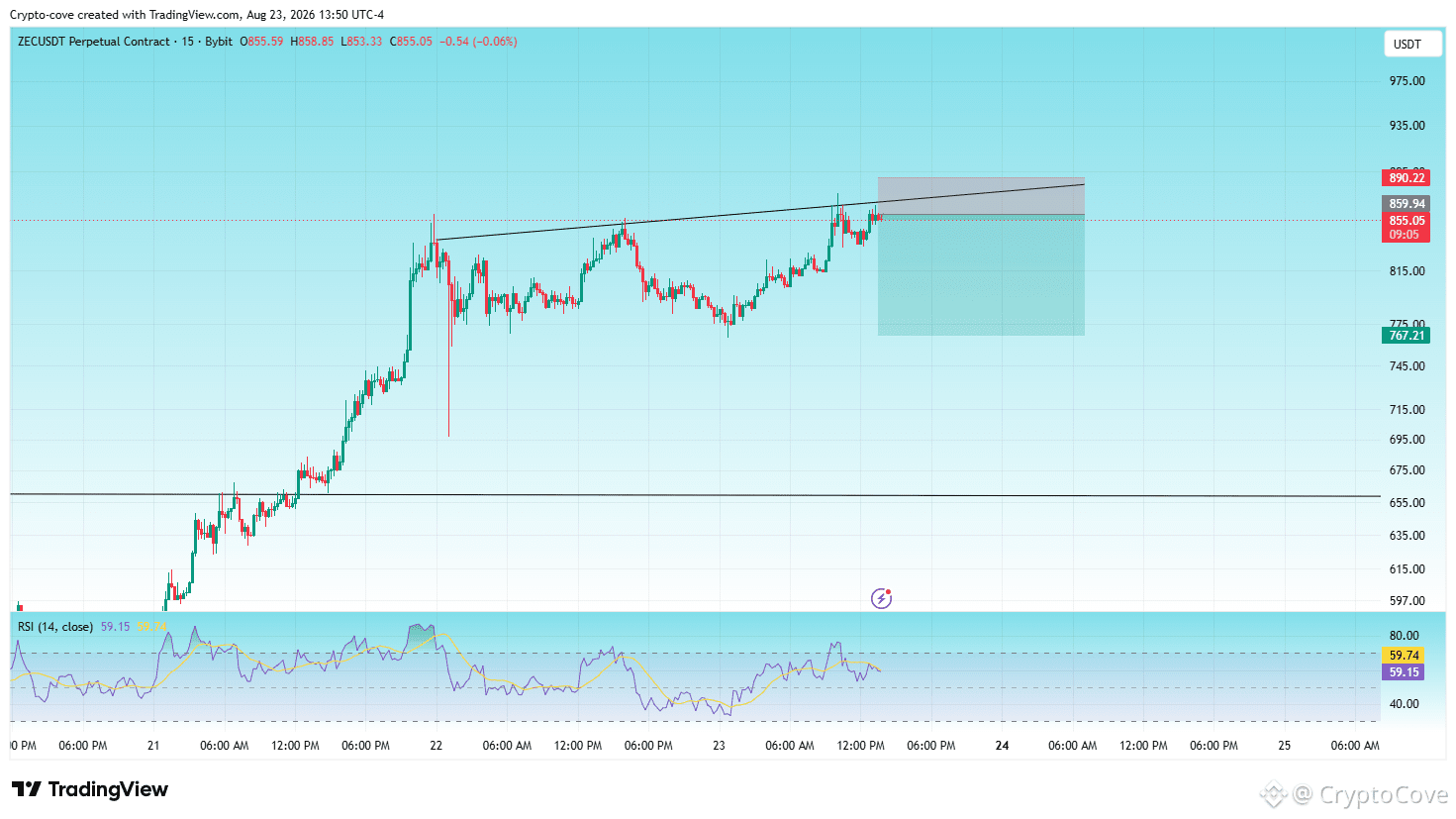
Task: Click the open value O855.59
Action: pos(261,42)
